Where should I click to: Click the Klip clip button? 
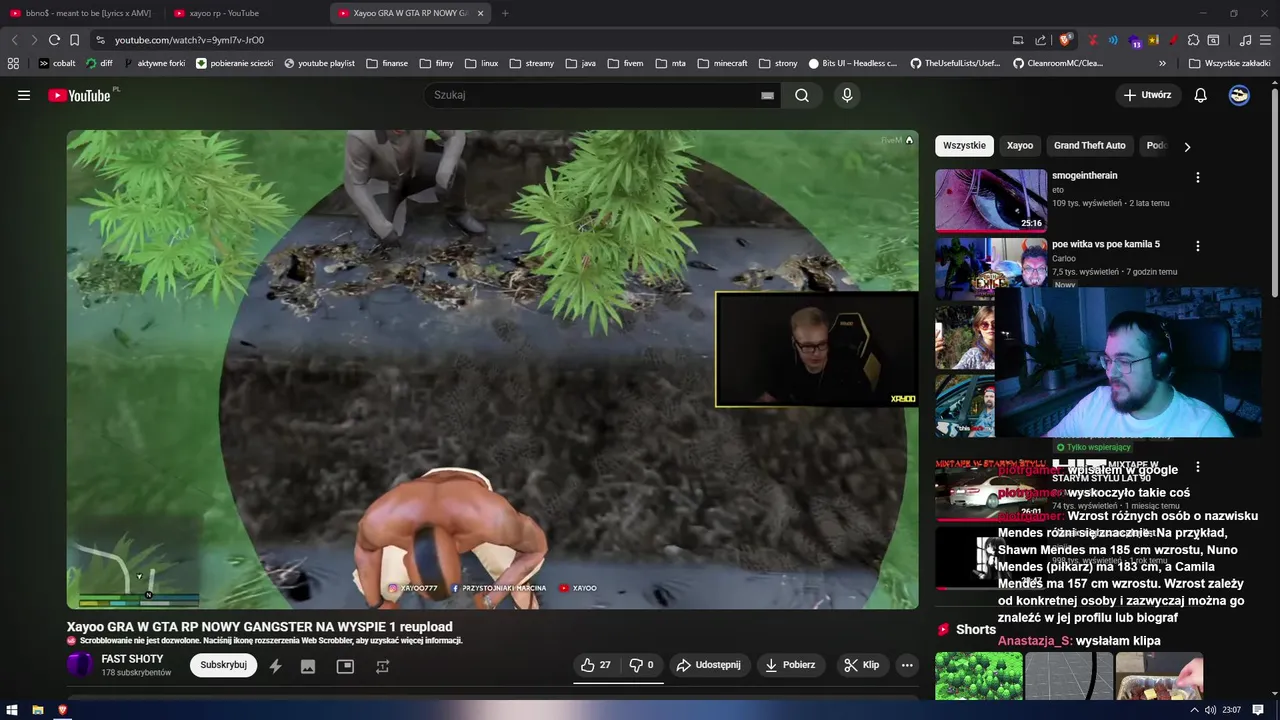pos(861,665)
